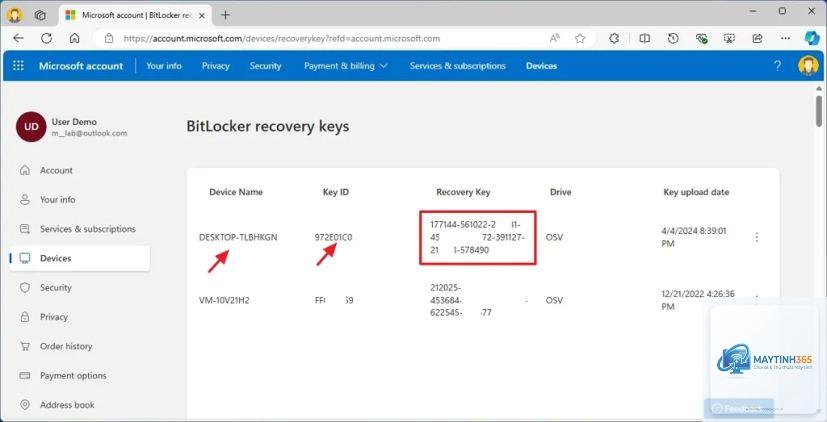Open browser extensions puzzle icon
Viewport: 827px width, 422px height.
click(x=614, y=38)
